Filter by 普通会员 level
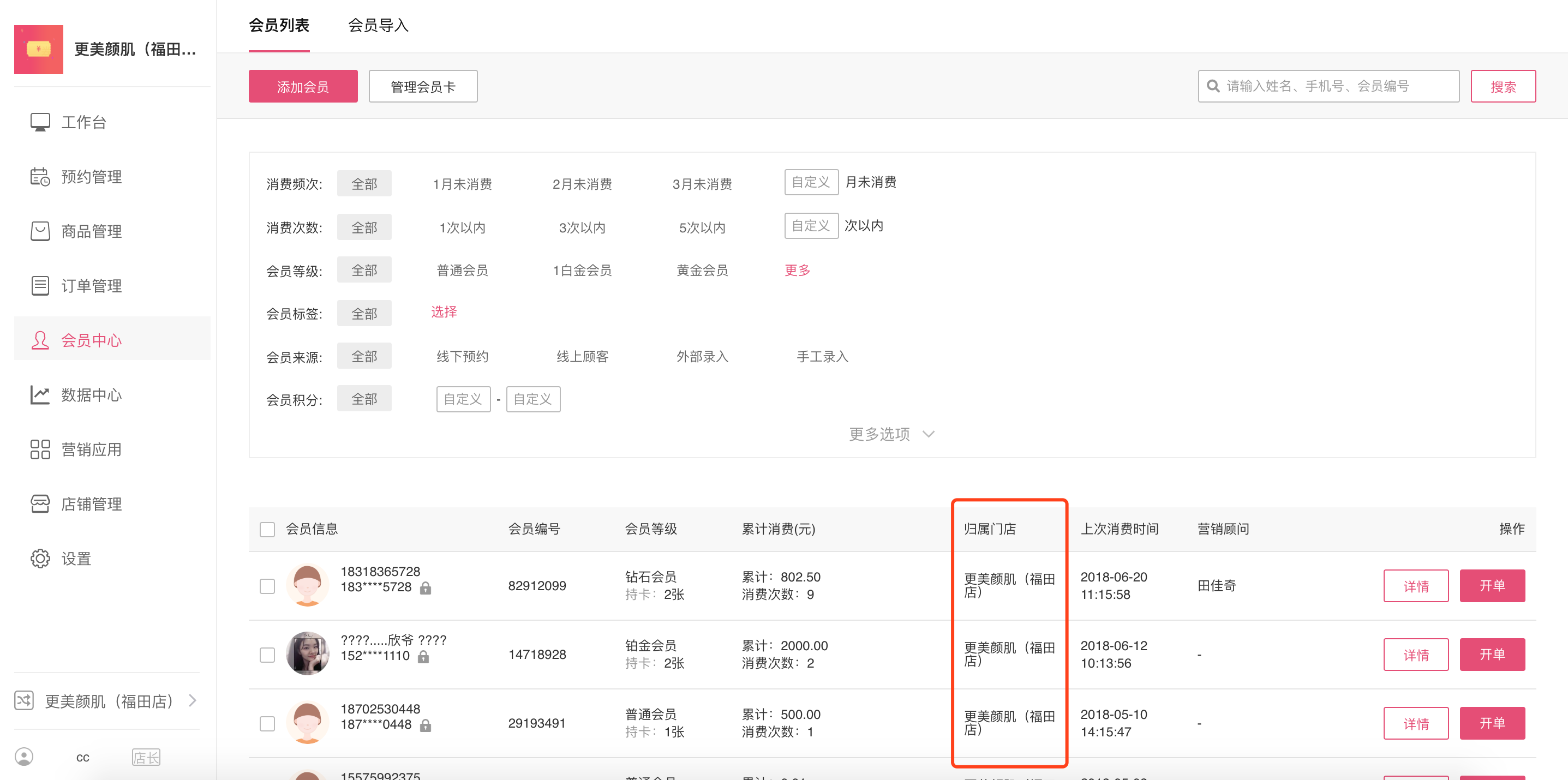Viewport: 1568px width, 780px height. point(463,270)
